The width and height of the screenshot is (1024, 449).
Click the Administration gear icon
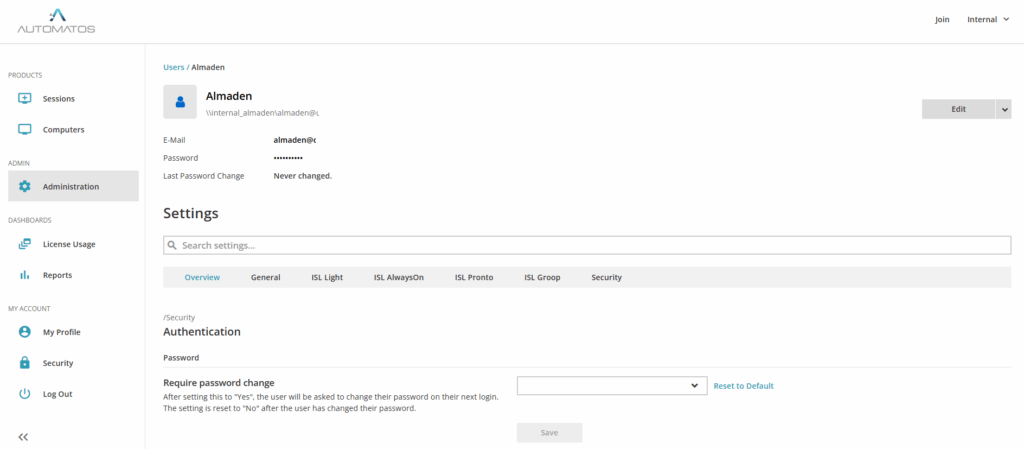[24, 186]
